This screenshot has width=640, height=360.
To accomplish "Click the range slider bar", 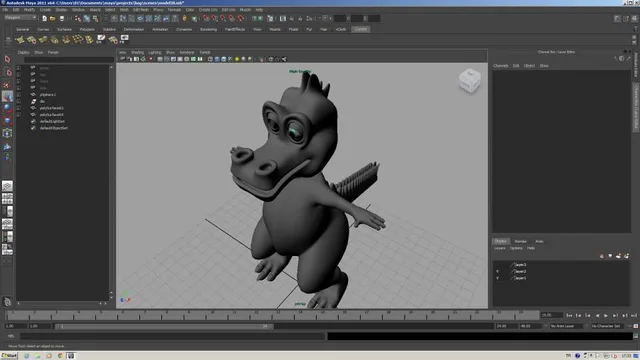I will pyautogui.click(x=164, y=326).
